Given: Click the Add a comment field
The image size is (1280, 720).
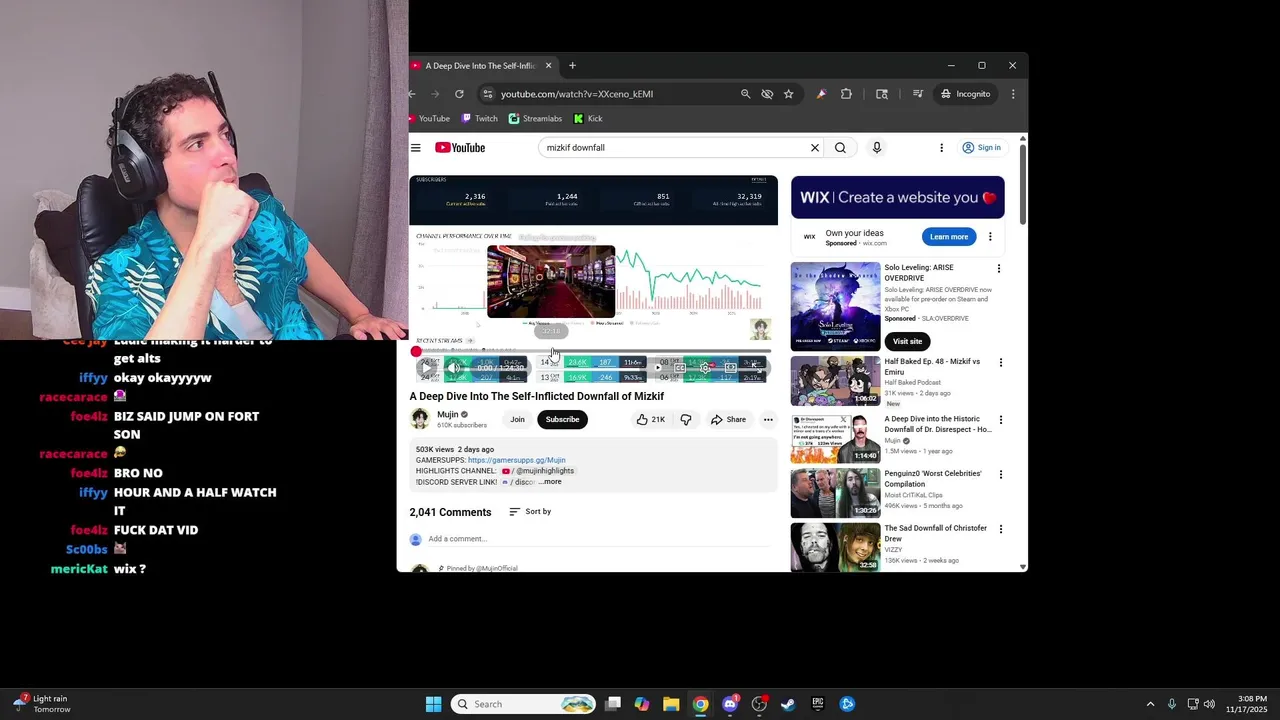Looking at the screenshot, I should pyautogui.click(x=598, y=539).
